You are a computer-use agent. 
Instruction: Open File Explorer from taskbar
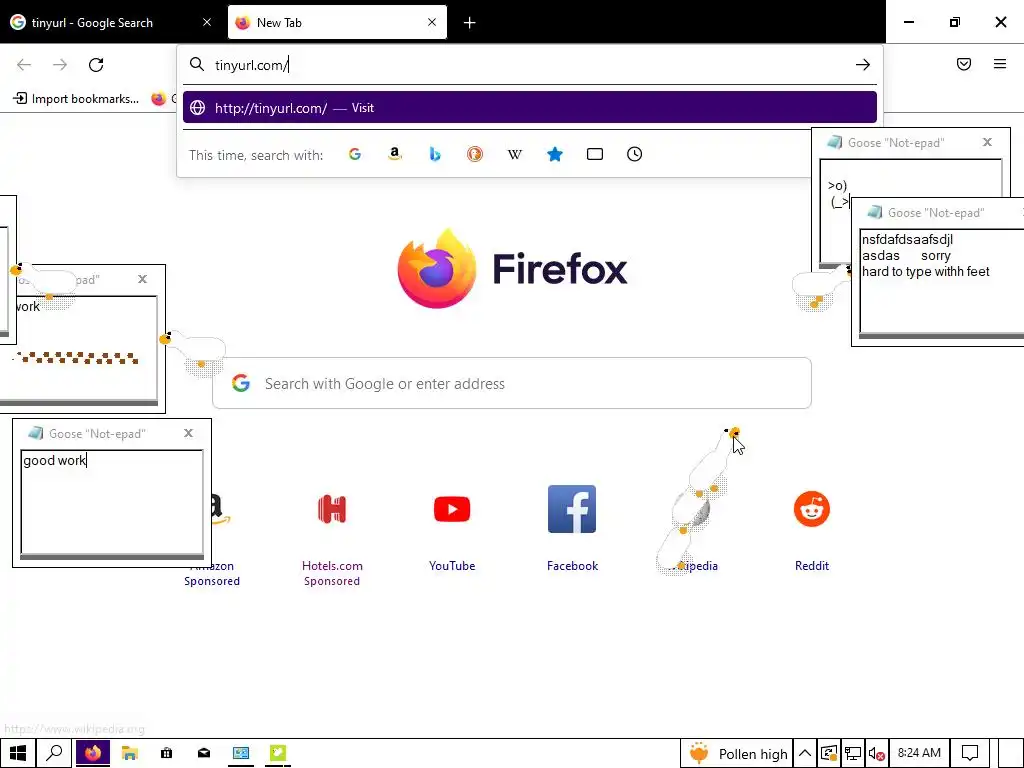click(x=129, y=754)
